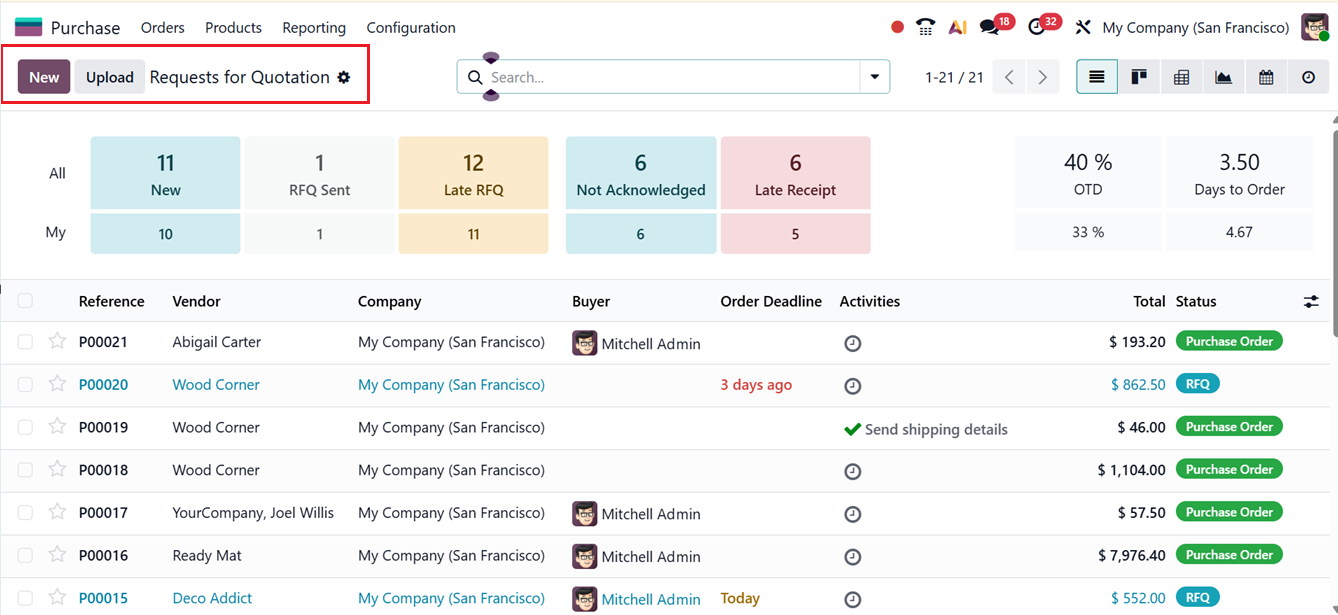Open the Activity view
The width and height of the screenshot is (1338, 615).
click(x=1308, y=76)
